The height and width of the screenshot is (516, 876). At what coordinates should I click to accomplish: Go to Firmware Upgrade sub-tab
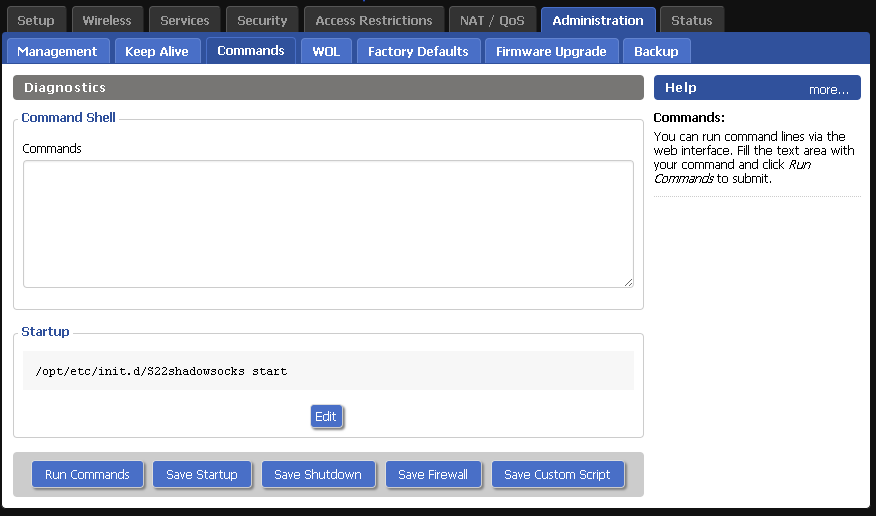click(x=551, y=51)
